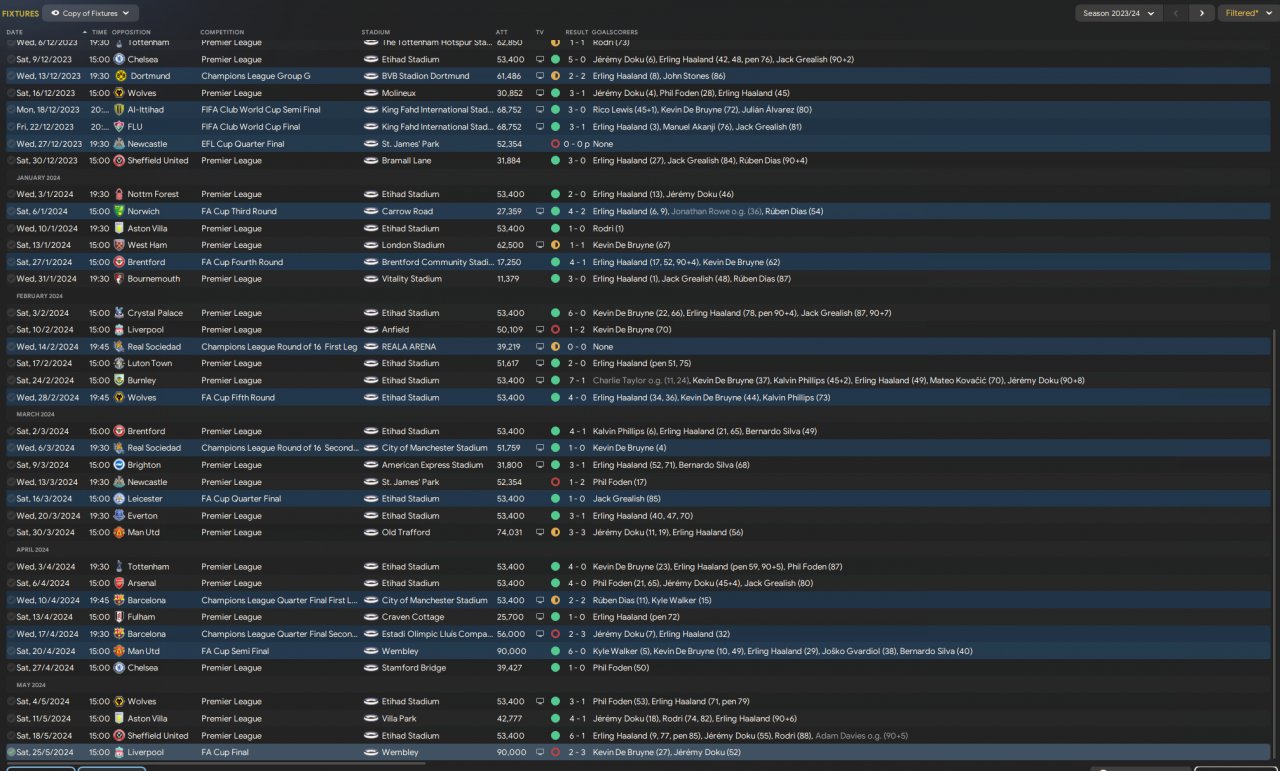Open the Barcelona opposition in the 17/4/2024 row
The height and width of the screenshot is (771, 1280).
pos(147,634)
